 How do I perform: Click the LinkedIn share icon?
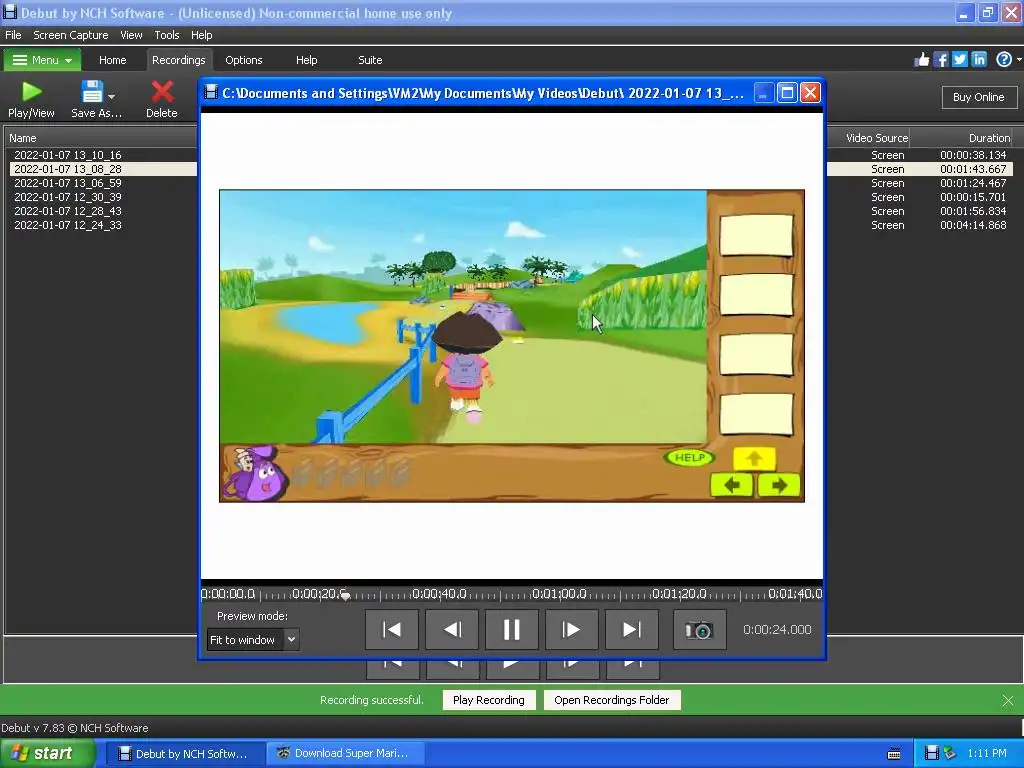[979, 60]
